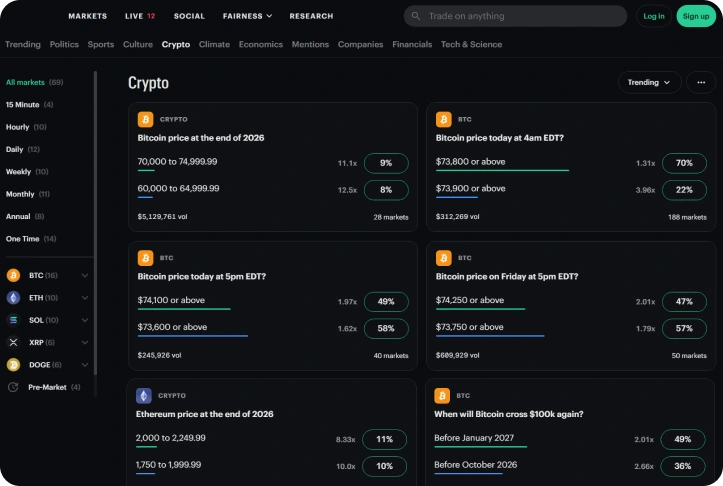Screen dimensions: 723x486
Task: Switch to the Mentions category tab
Action: point(310,44)
